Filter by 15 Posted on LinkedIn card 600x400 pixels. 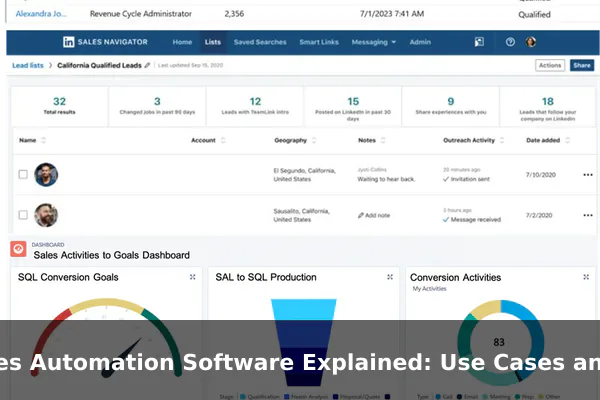pyautogui.click(x=353, y=106)
